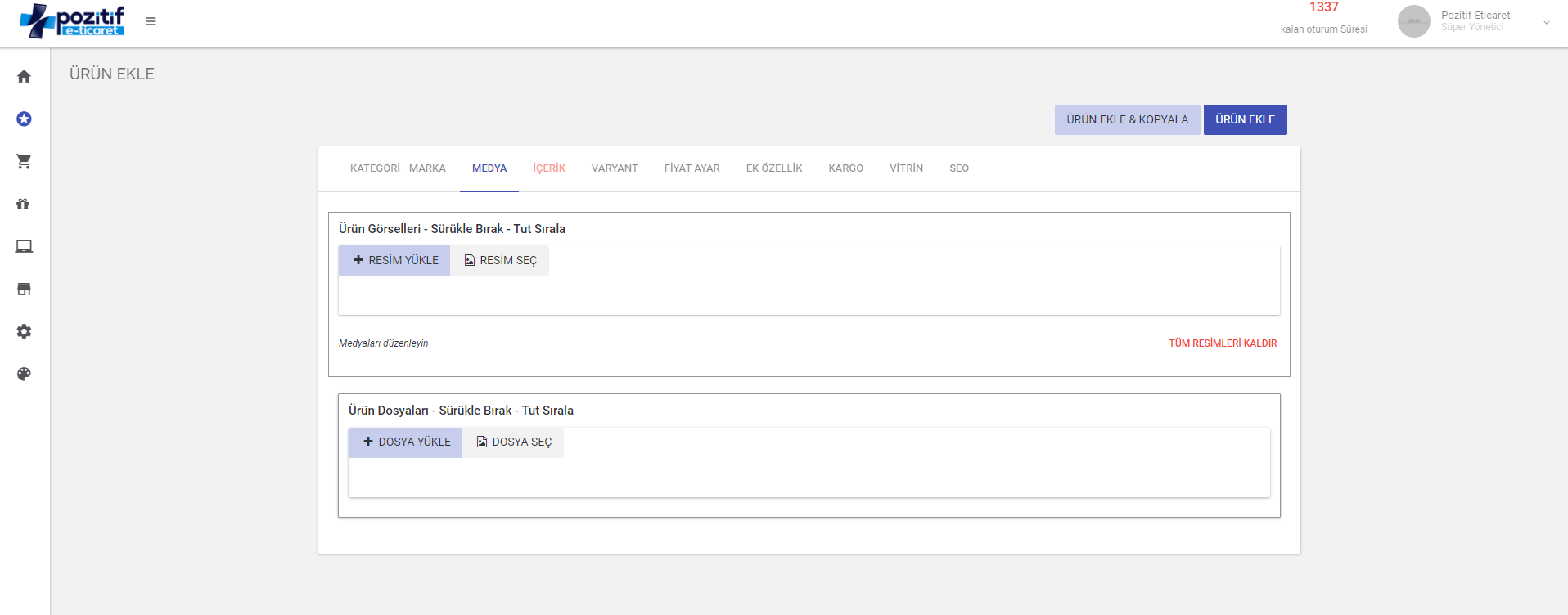Open the home icon in sidebar
This screenshot has height=615, width=1568.
click(24, 77)
